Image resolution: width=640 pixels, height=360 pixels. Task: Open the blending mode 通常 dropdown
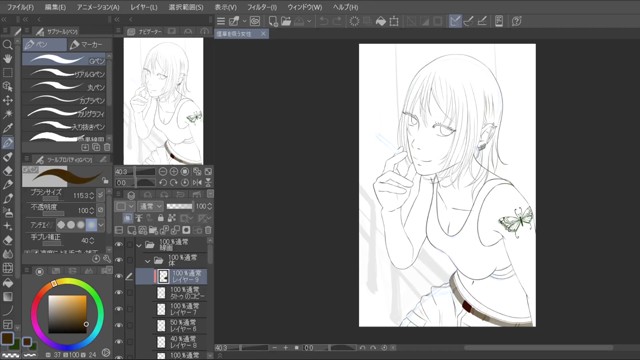[151, 206]
